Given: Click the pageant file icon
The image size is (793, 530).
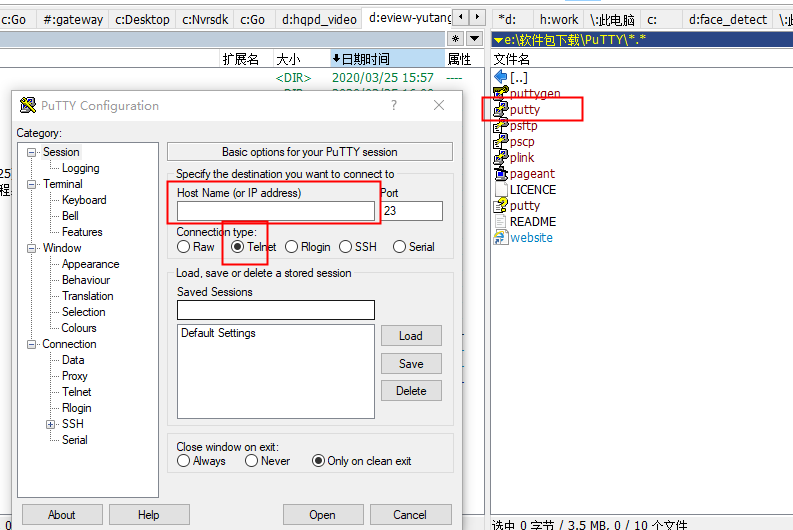Looking at the screenshot, I should [x=501, y=174].
